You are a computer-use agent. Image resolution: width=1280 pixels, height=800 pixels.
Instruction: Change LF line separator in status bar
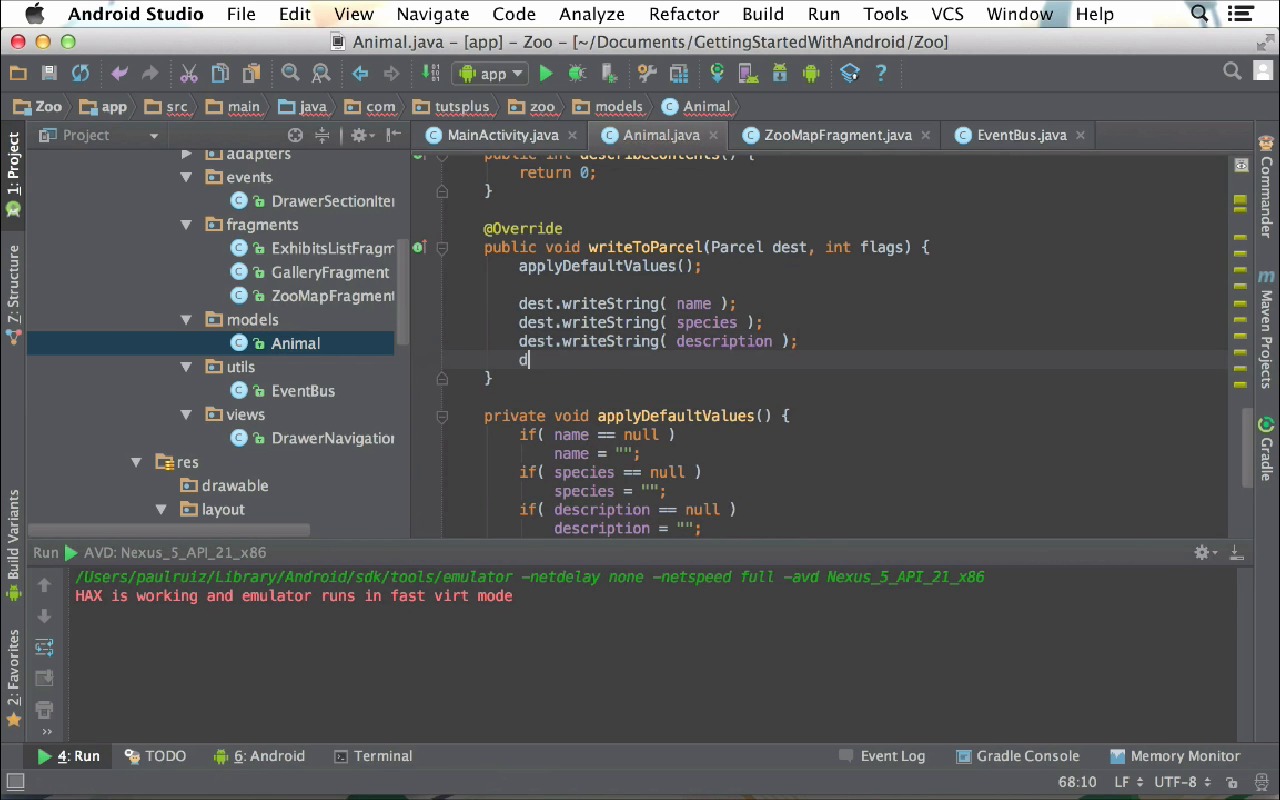[1128, 782]
